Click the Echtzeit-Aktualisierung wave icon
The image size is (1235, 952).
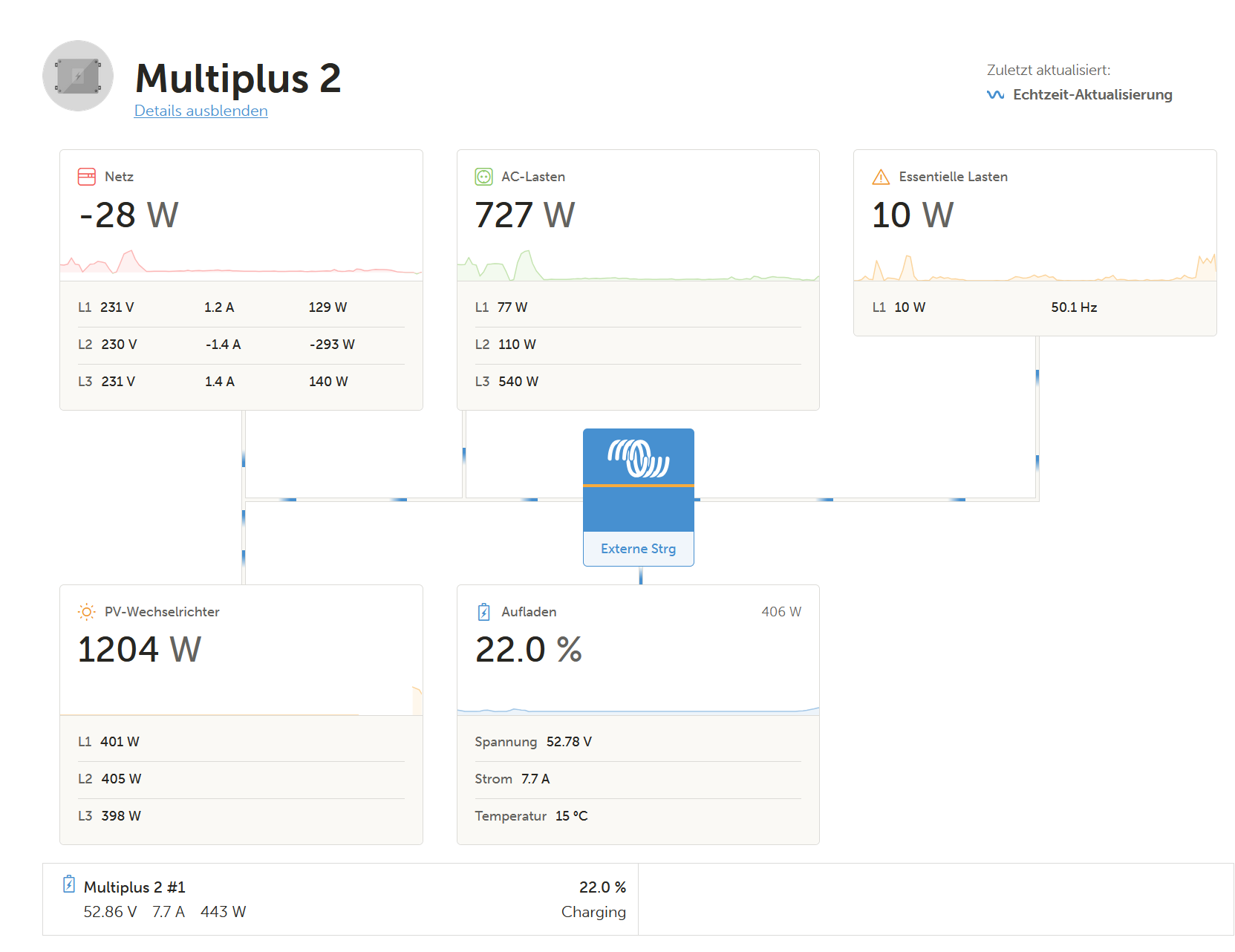(x=995, y=95)
